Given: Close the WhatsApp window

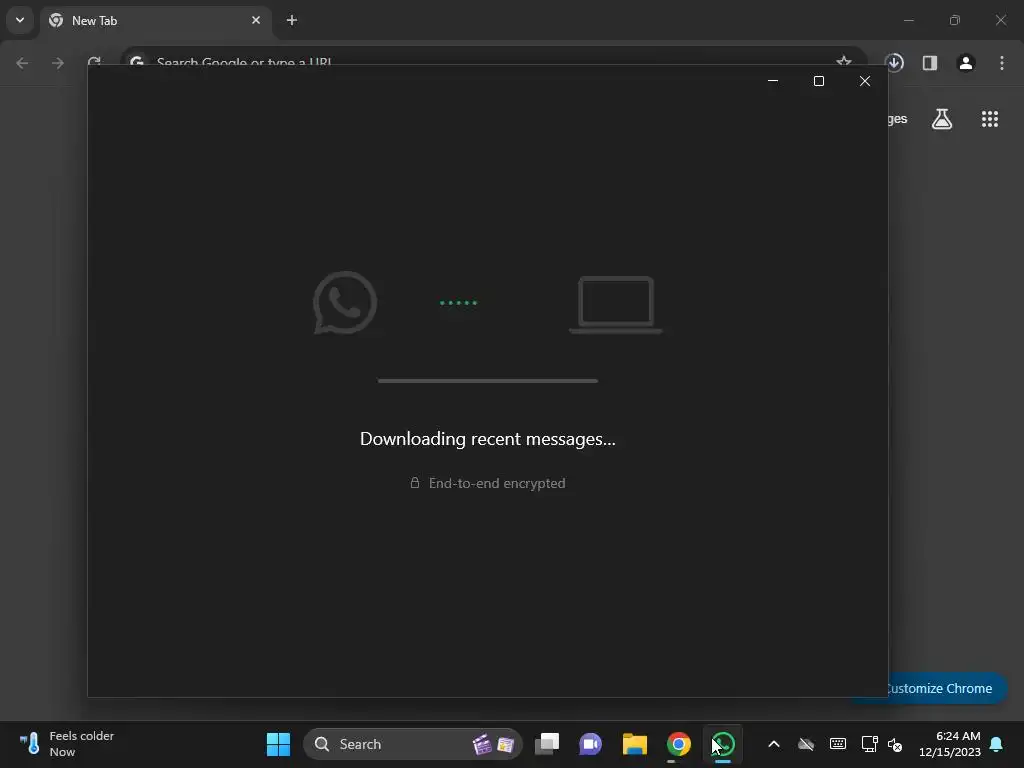Looking at the screenshot, I should point(865,81).
